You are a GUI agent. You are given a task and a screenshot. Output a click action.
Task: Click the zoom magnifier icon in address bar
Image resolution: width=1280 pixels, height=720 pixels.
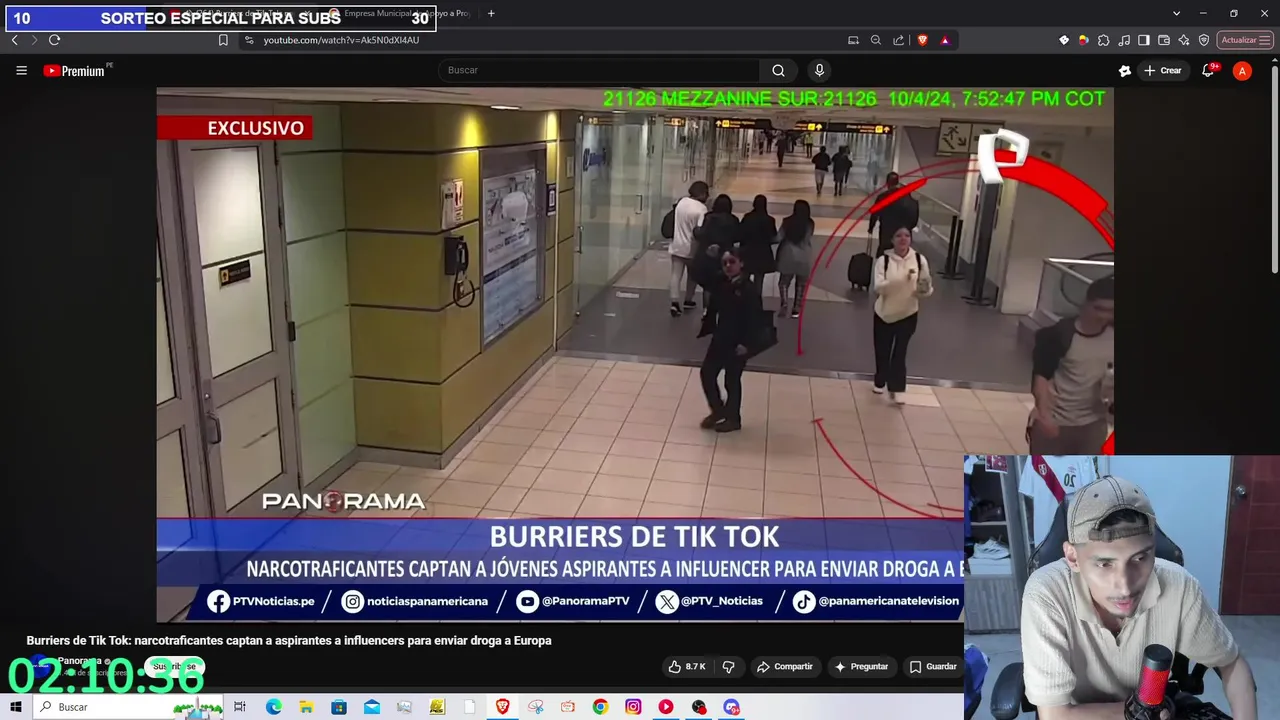pyautogui.click(x=876, y=40)
